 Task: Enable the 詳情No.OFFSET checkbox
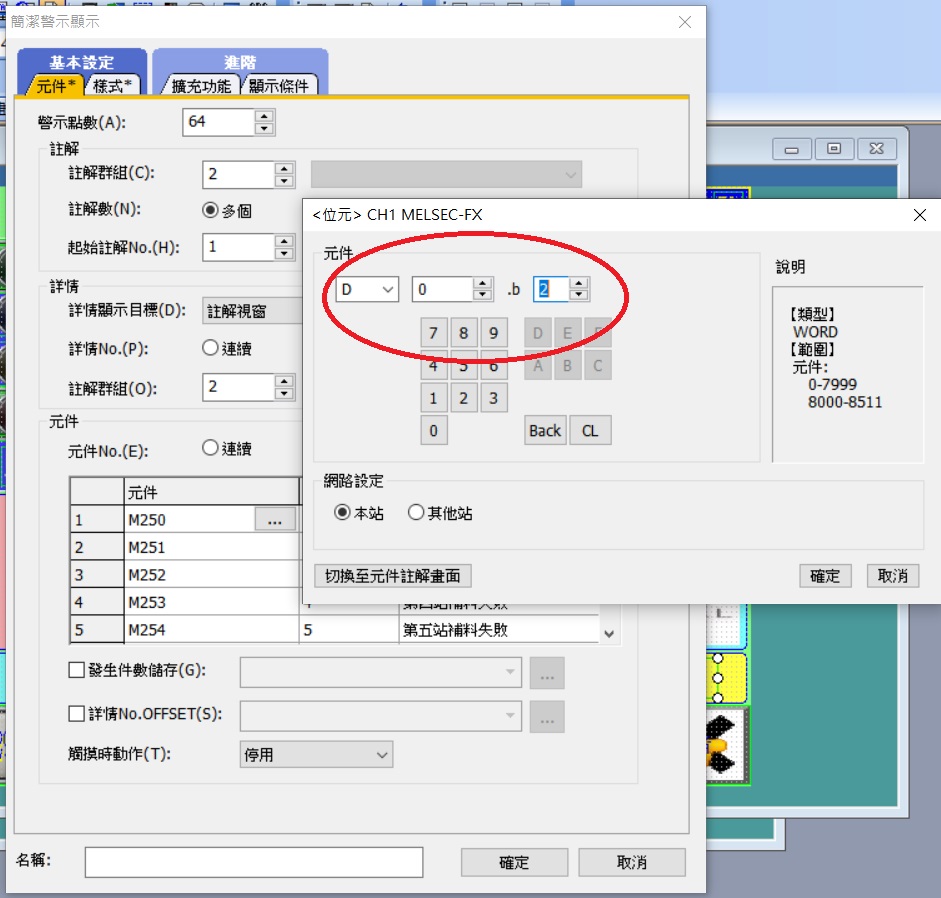click(77, 714)
